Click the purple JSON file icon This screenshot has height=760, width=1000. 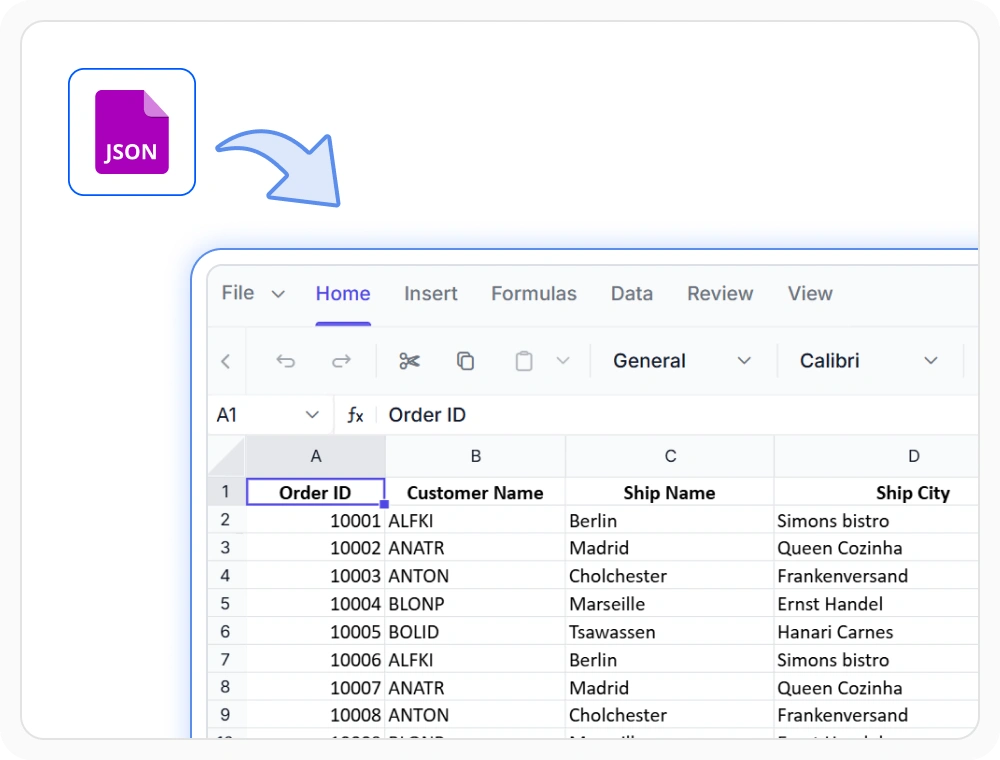click(x=132, y=132)
